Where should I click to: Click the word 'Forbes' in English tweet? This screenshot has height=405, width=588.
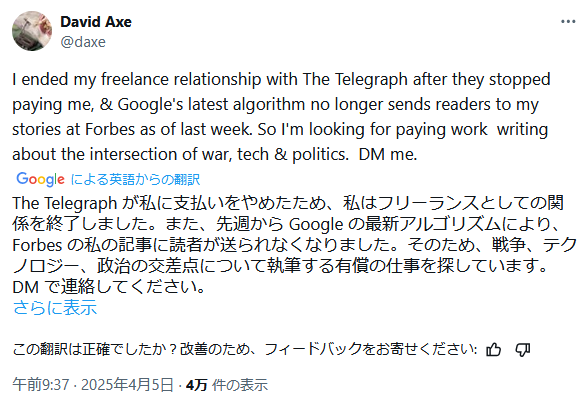pyautogui.click(x=110, y=129)
